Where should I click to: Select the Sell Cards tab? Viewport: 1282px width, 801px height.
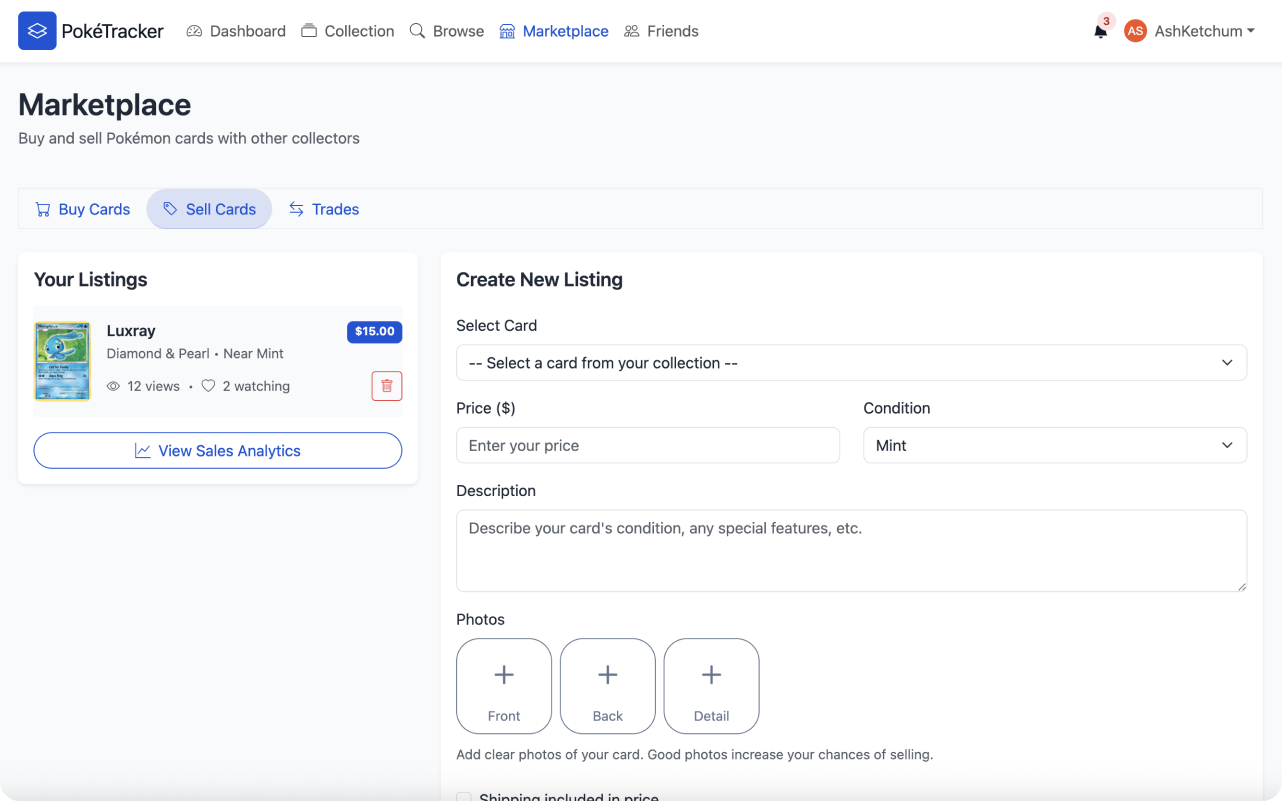click(x=209, y=209)
